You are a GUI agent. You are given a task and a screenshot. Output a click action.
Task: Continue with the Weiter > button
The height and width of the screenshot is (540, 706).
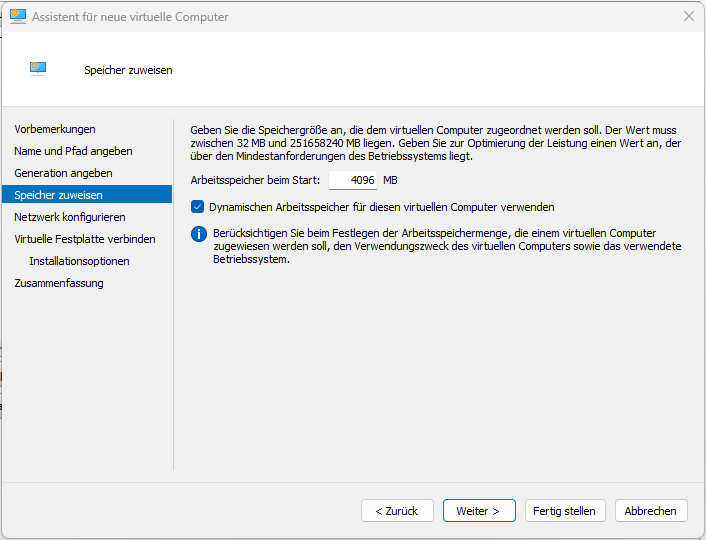(478, 511)
